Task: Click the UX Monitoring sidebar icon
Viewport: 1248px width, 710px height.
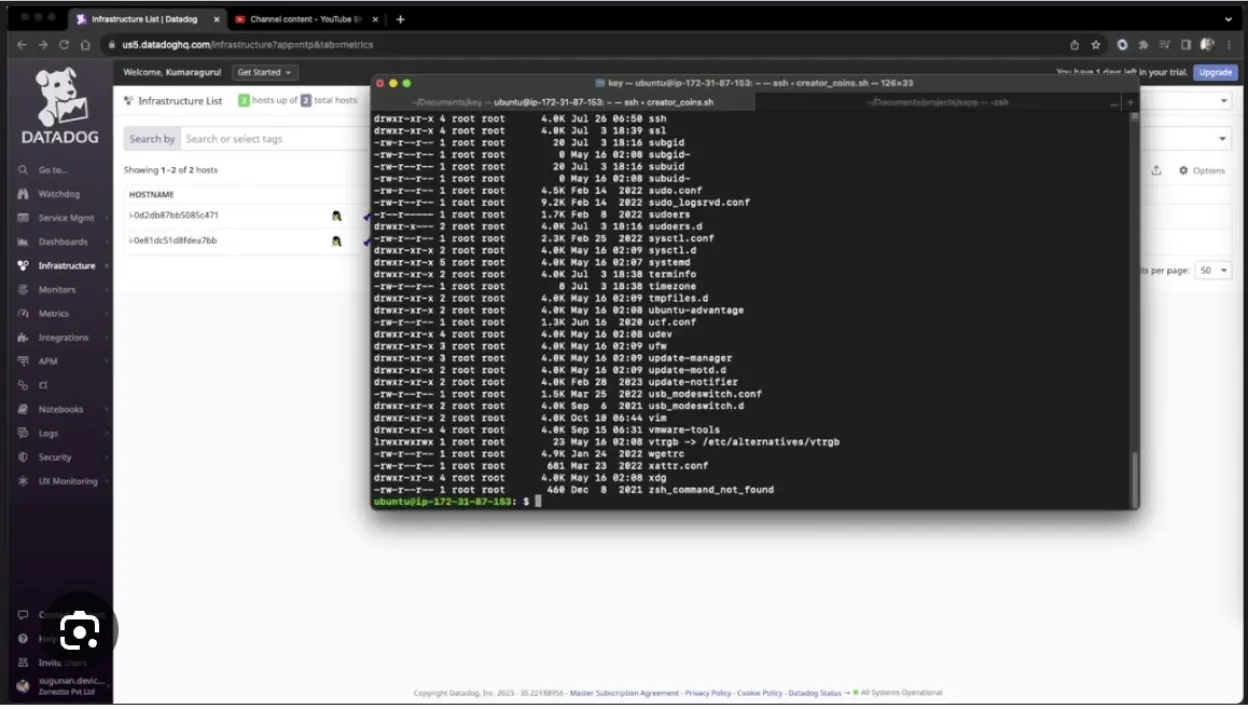Action: 23,481
